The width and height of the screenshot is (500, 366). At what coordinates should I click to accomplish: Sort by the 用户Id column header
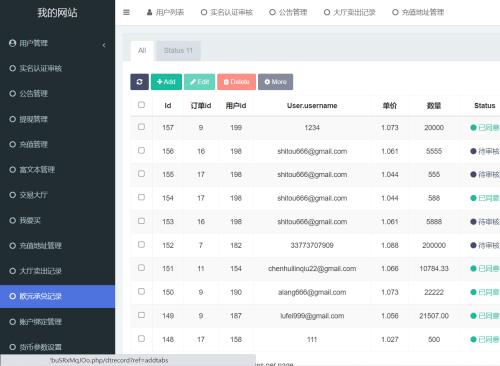[236, 106]
